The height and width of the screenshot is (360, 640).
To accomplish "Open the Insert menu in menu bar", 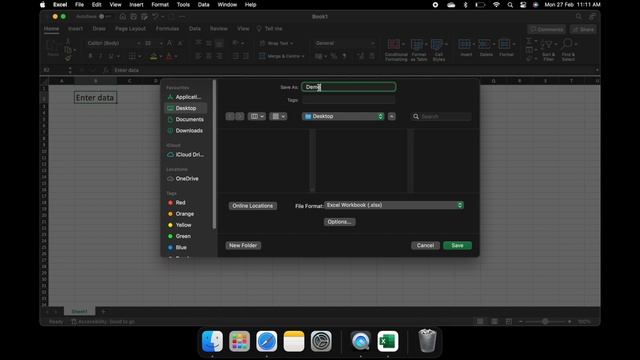I will 136,5.
